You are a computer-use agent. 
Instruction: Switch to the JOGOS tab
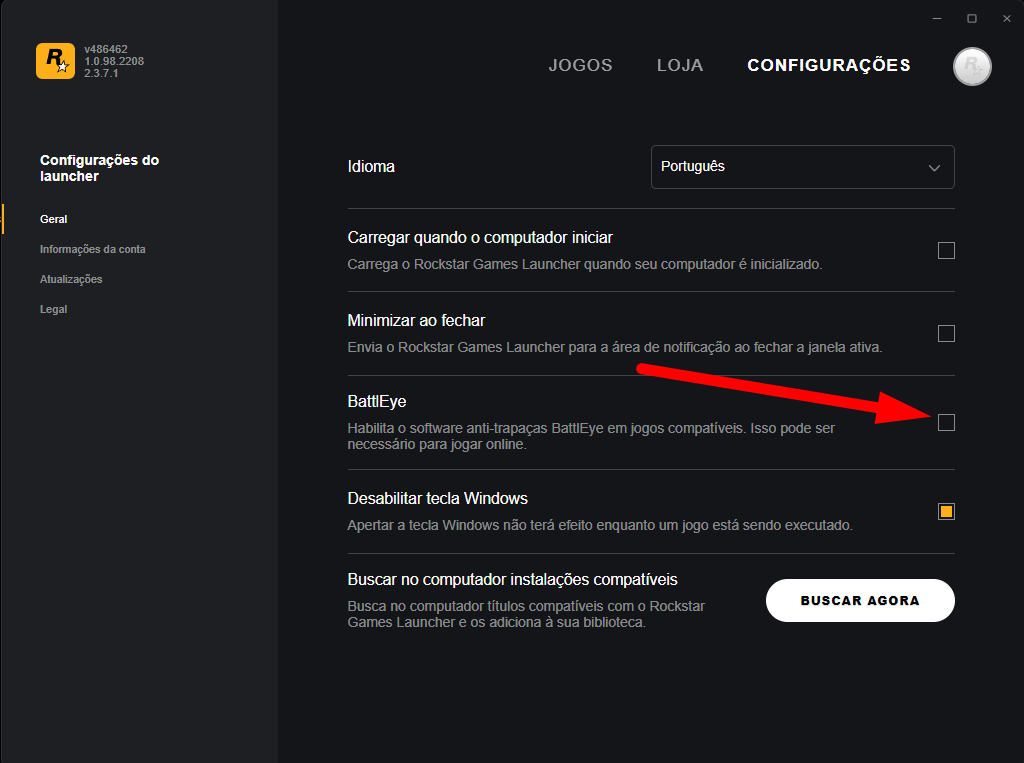(580, 65)
